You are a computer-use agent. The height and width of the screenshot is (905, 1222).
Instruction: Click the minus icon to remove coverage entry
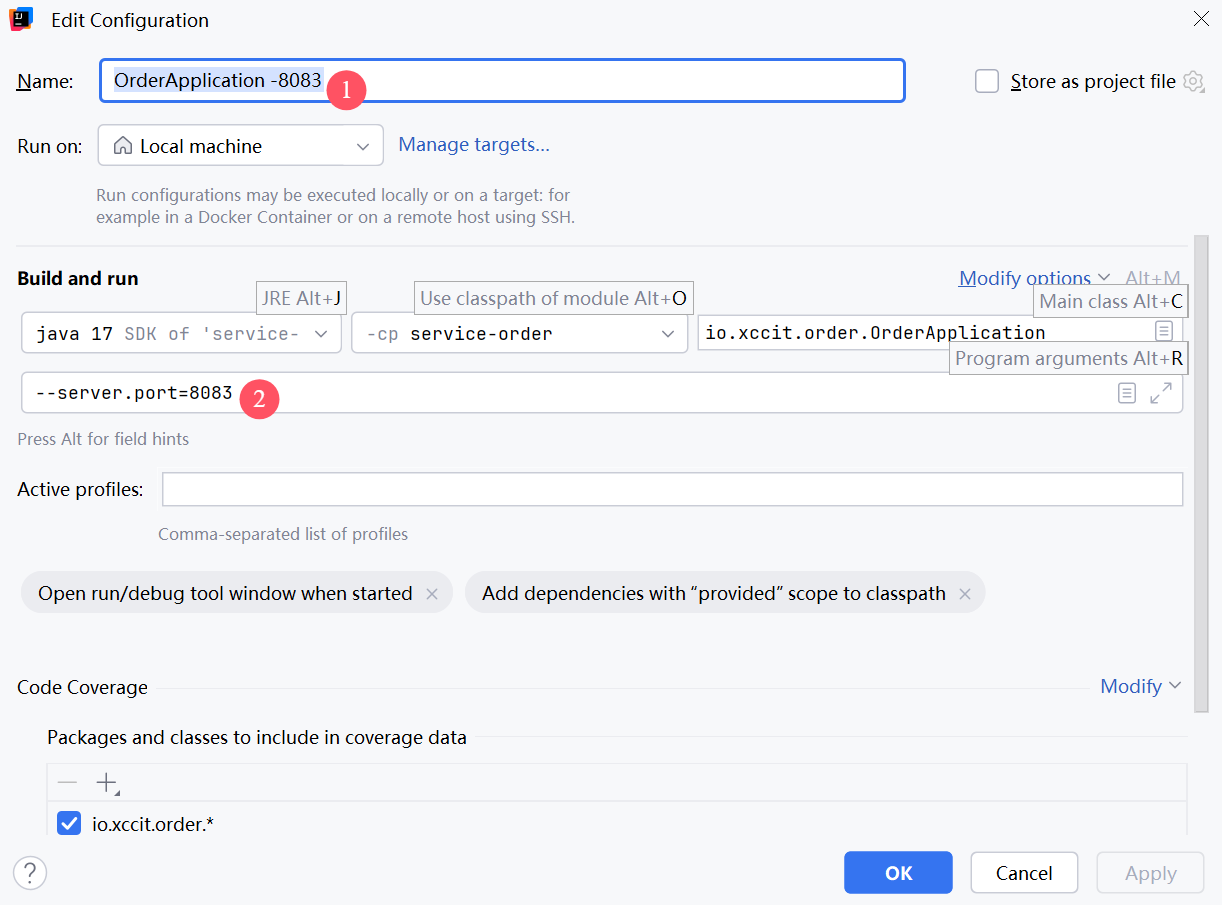click(67, 782)
